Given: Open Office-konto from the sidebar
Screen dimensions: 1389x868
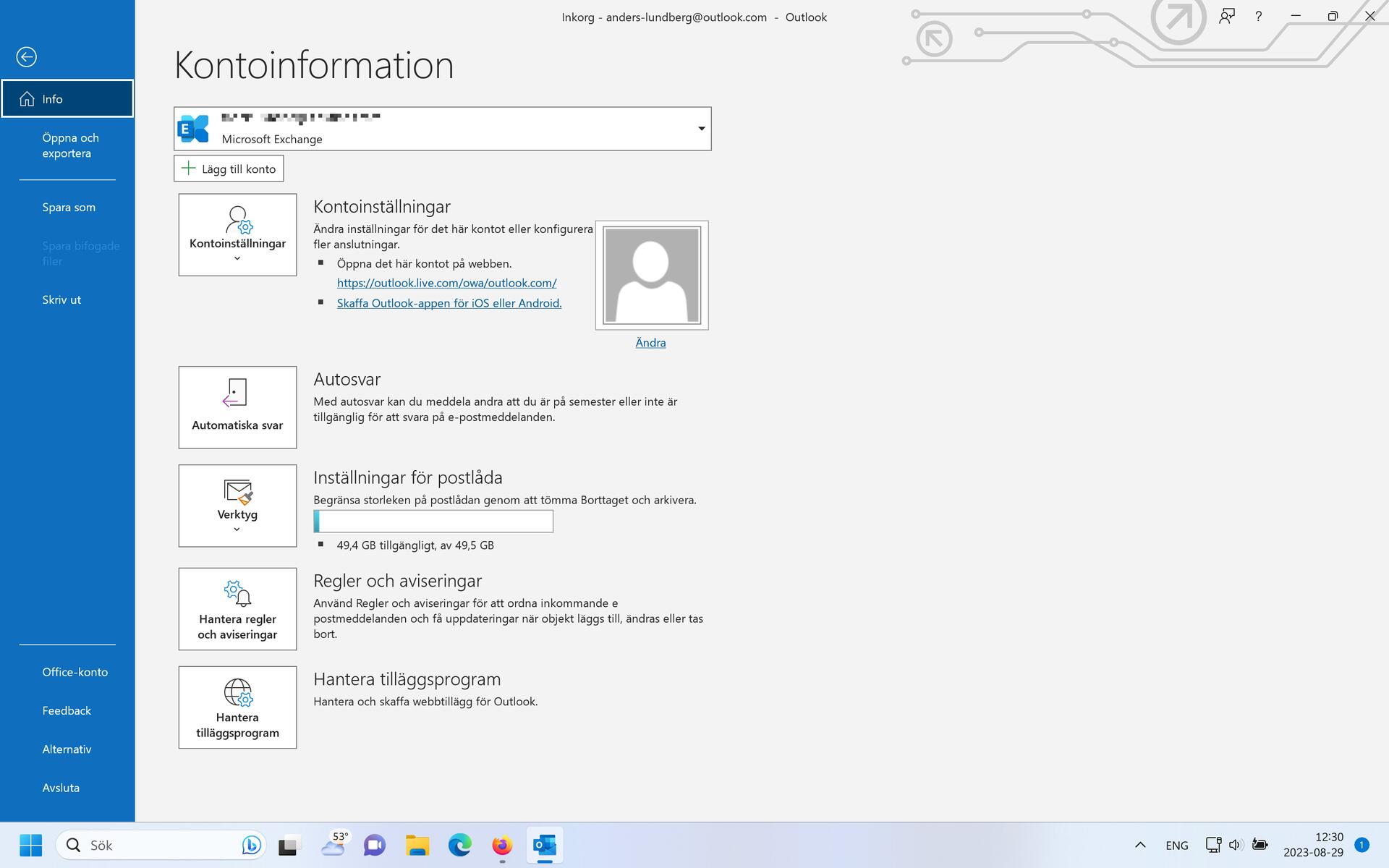Looking at the screenshot, I should 75,672.
